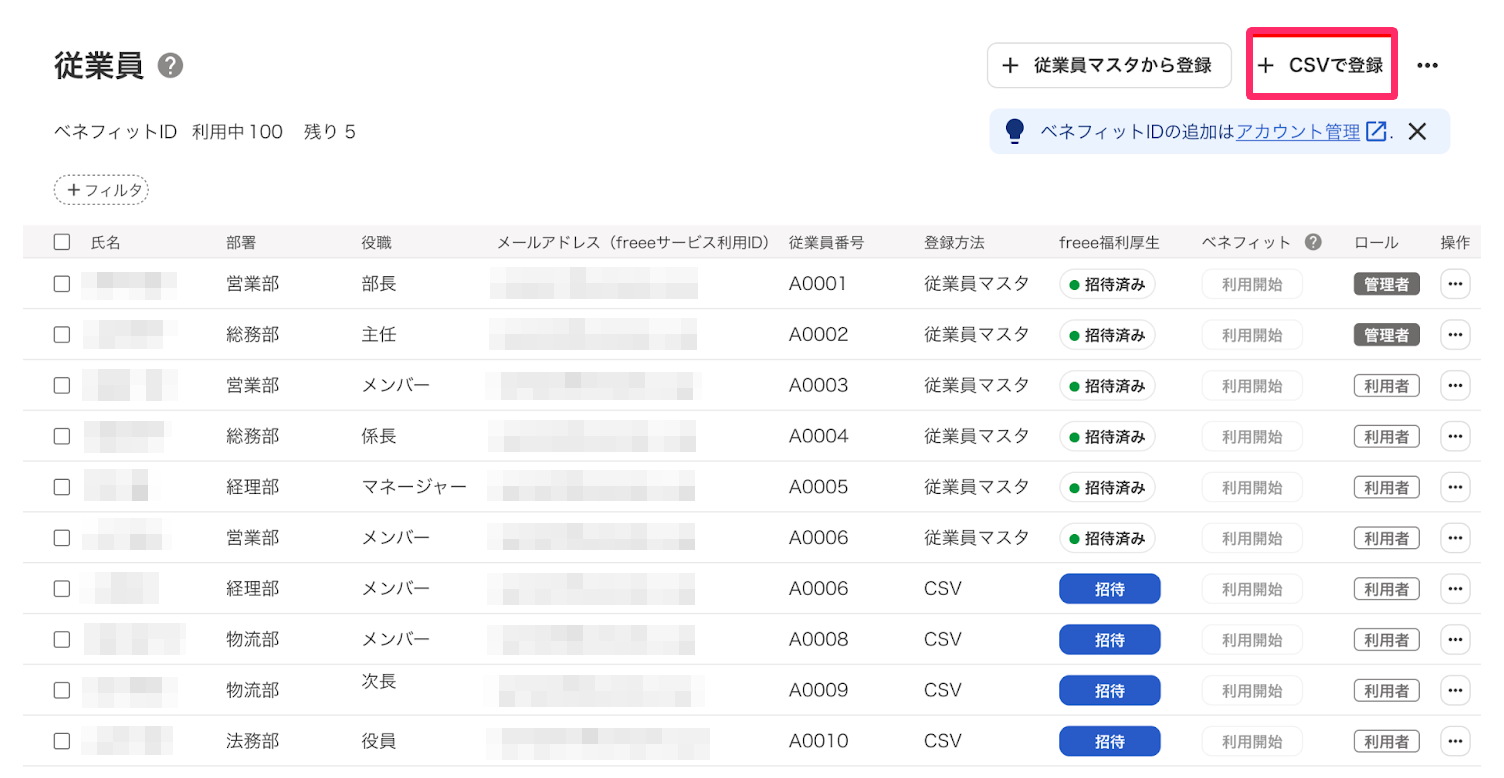Screen dimensions: 1504x778
Task: Click the 従業員マスタから登録 button
Action: (x=1108, y=64)
